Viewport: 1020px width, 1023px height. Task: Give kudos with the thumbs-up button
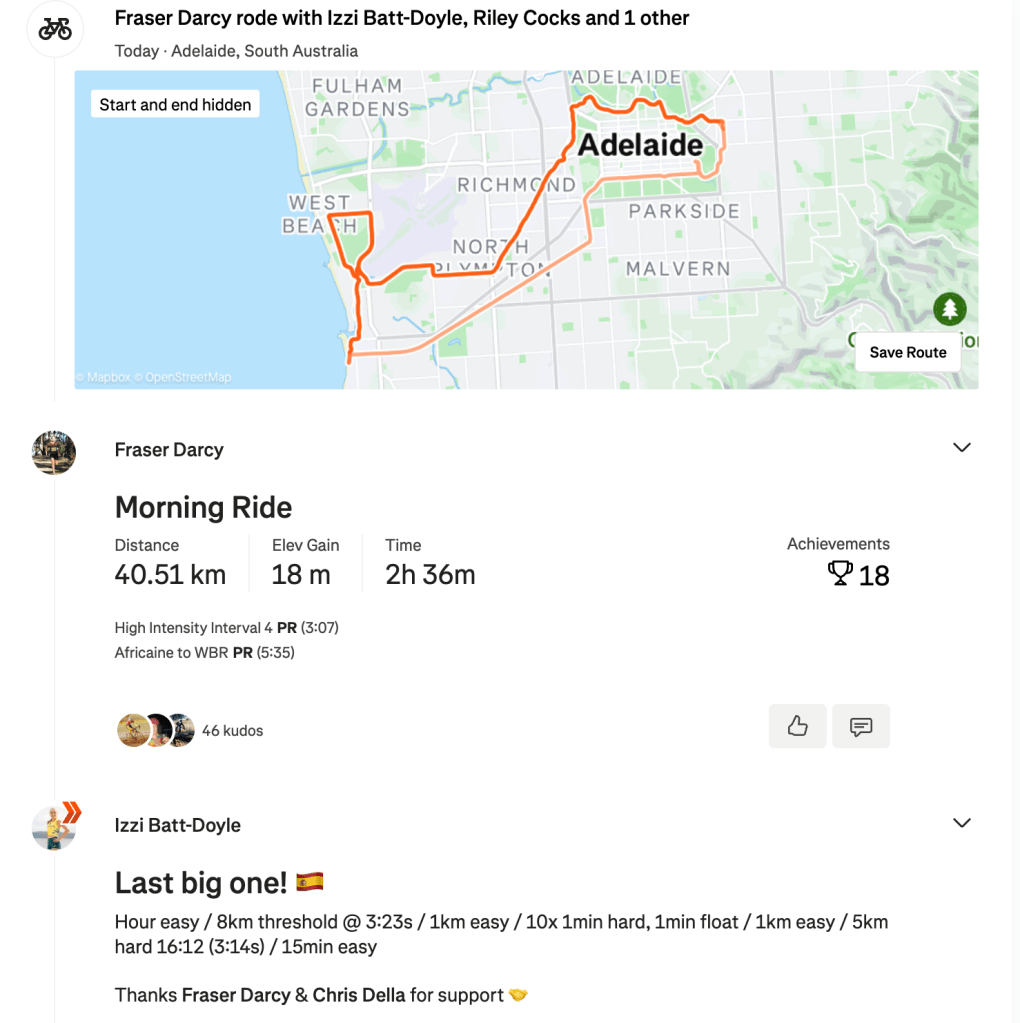click(x=797, y=726)
